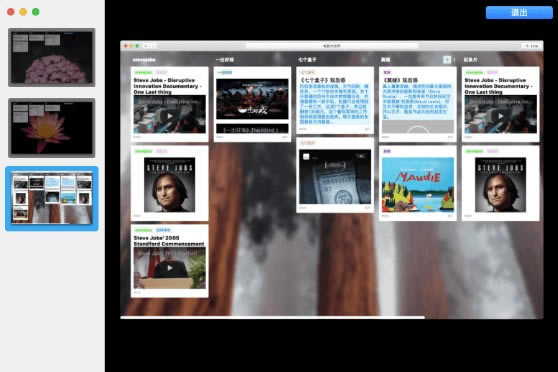Click the blue 退出 exit button
The image size is (558, 372).
519,12
